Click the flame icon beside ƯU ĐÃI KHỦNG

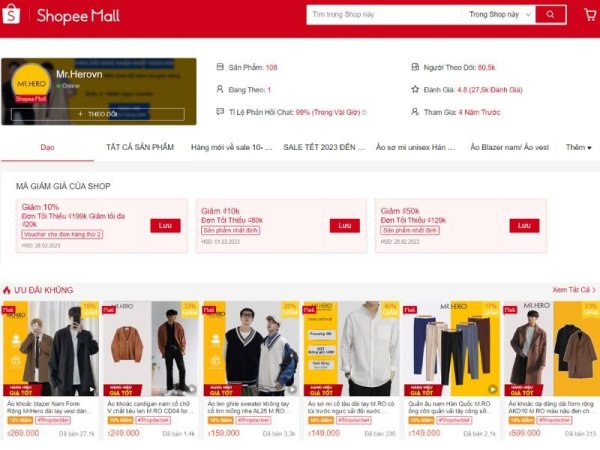point(7,290)
